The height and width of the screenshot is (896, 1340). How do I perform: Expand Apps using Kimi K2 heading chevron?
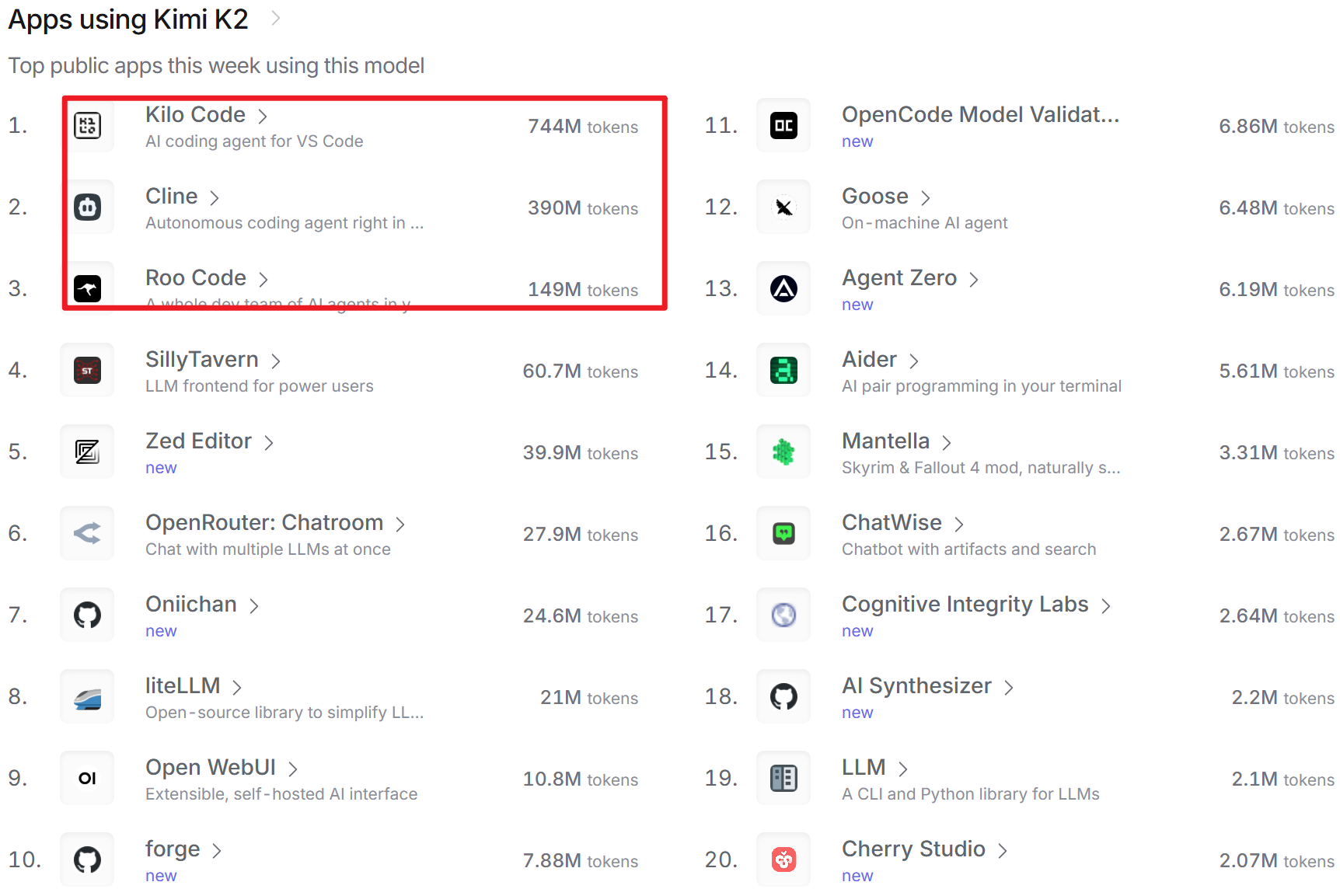point(275,19)
